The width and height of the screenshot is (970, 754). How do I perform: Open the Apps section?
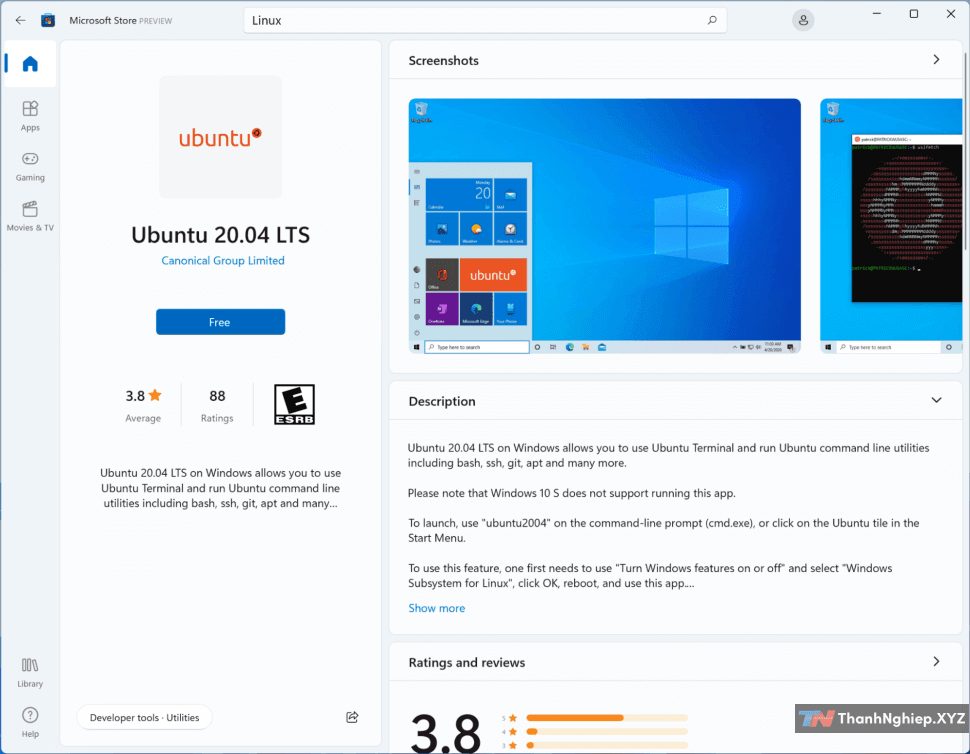(x=30, y=116)
